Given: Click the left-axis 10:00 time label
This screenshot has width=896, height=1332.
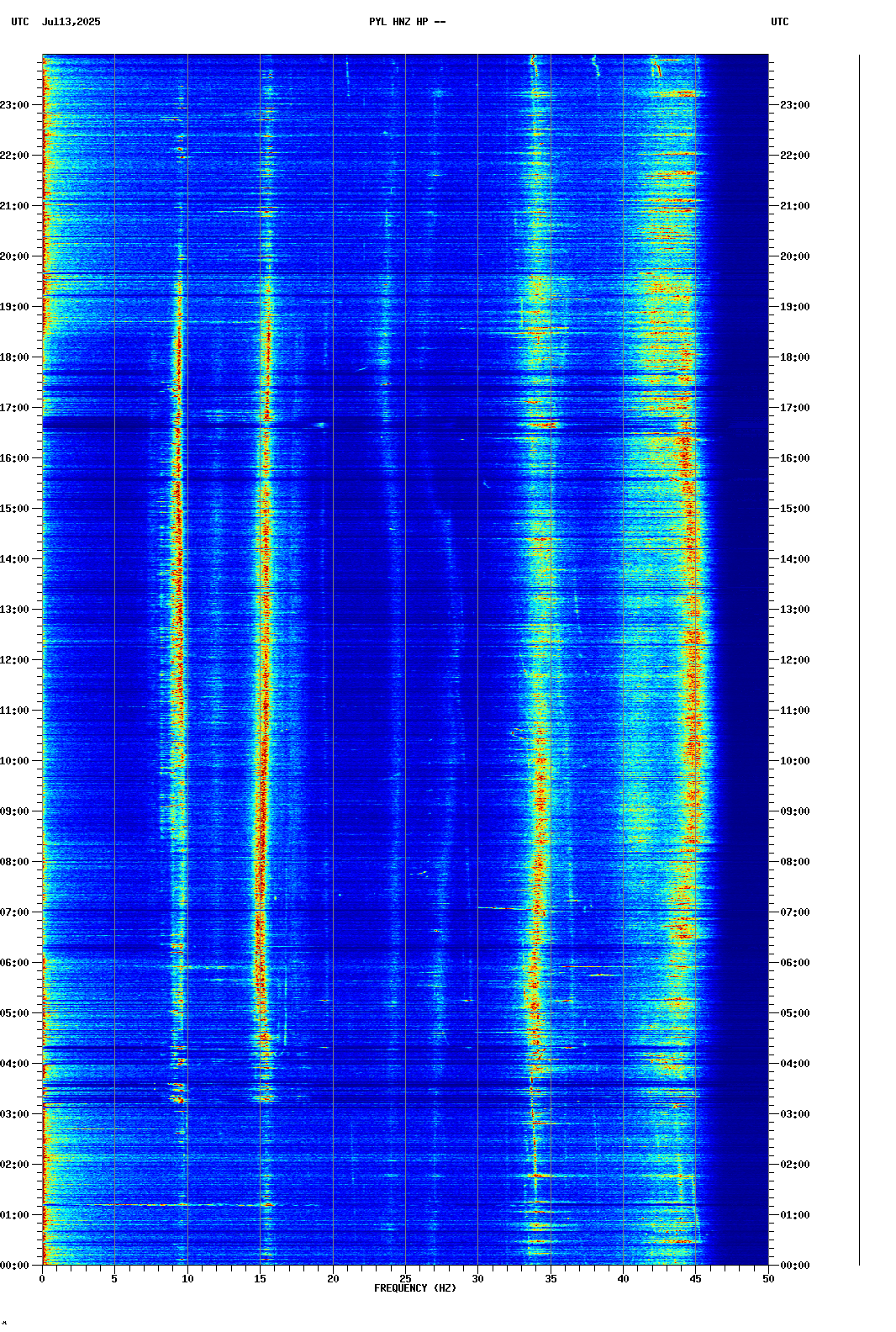Looking at the screenshot, I should tap(14, 761).
